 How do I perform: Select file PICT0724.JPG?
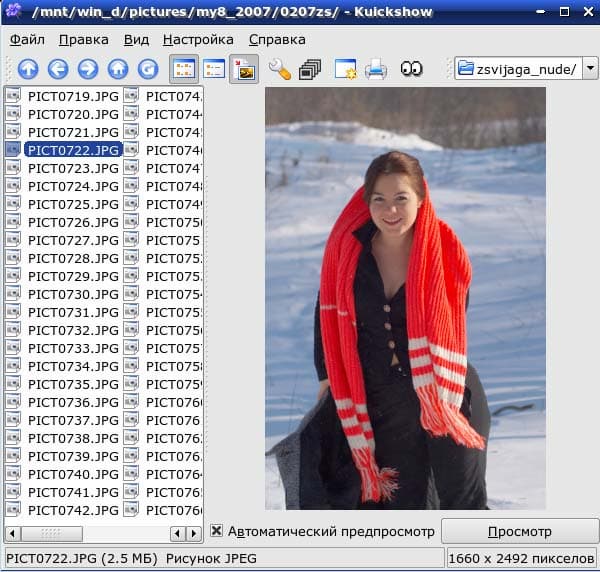click(73, 186)
